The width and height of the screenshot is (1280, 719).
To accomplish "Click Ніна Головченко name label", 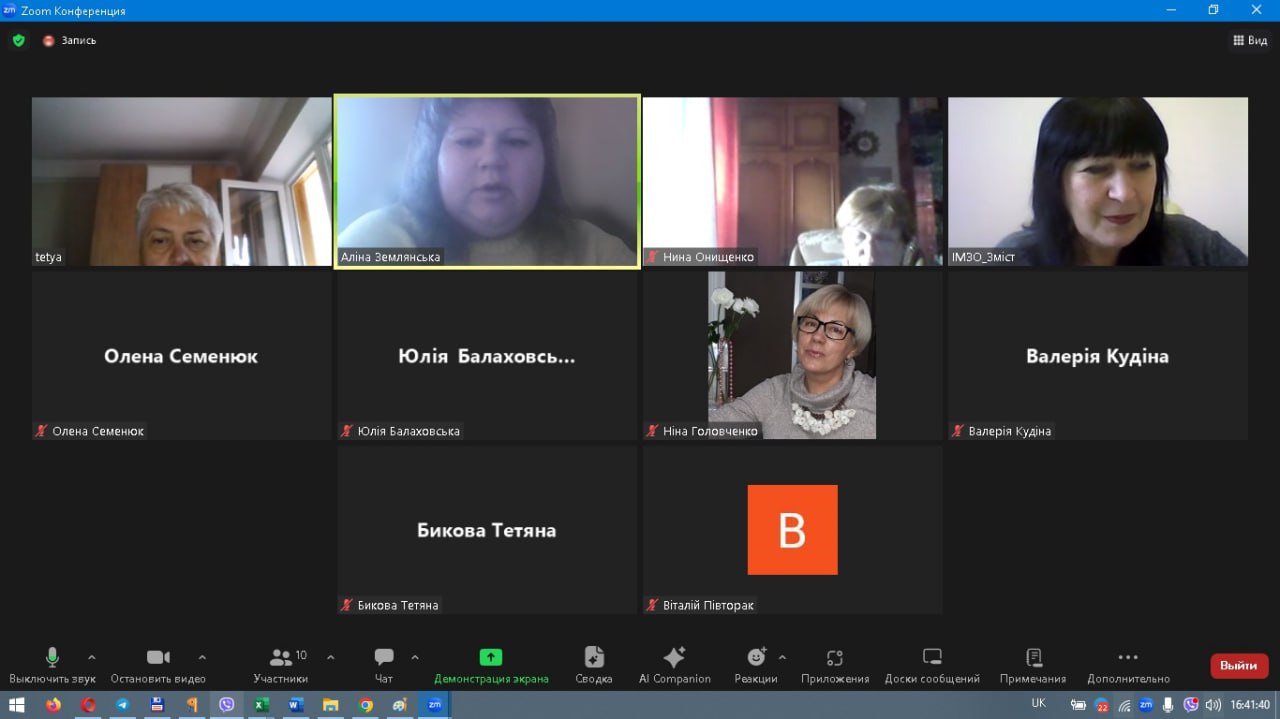I will click(x=710, y=431).
